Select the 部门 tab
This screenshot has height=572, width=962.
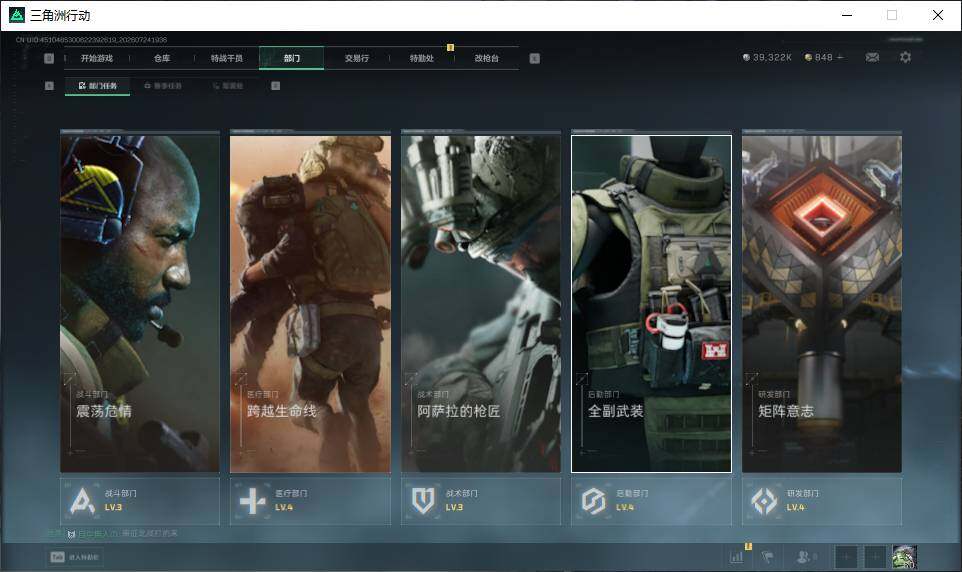tap(291, 58)
